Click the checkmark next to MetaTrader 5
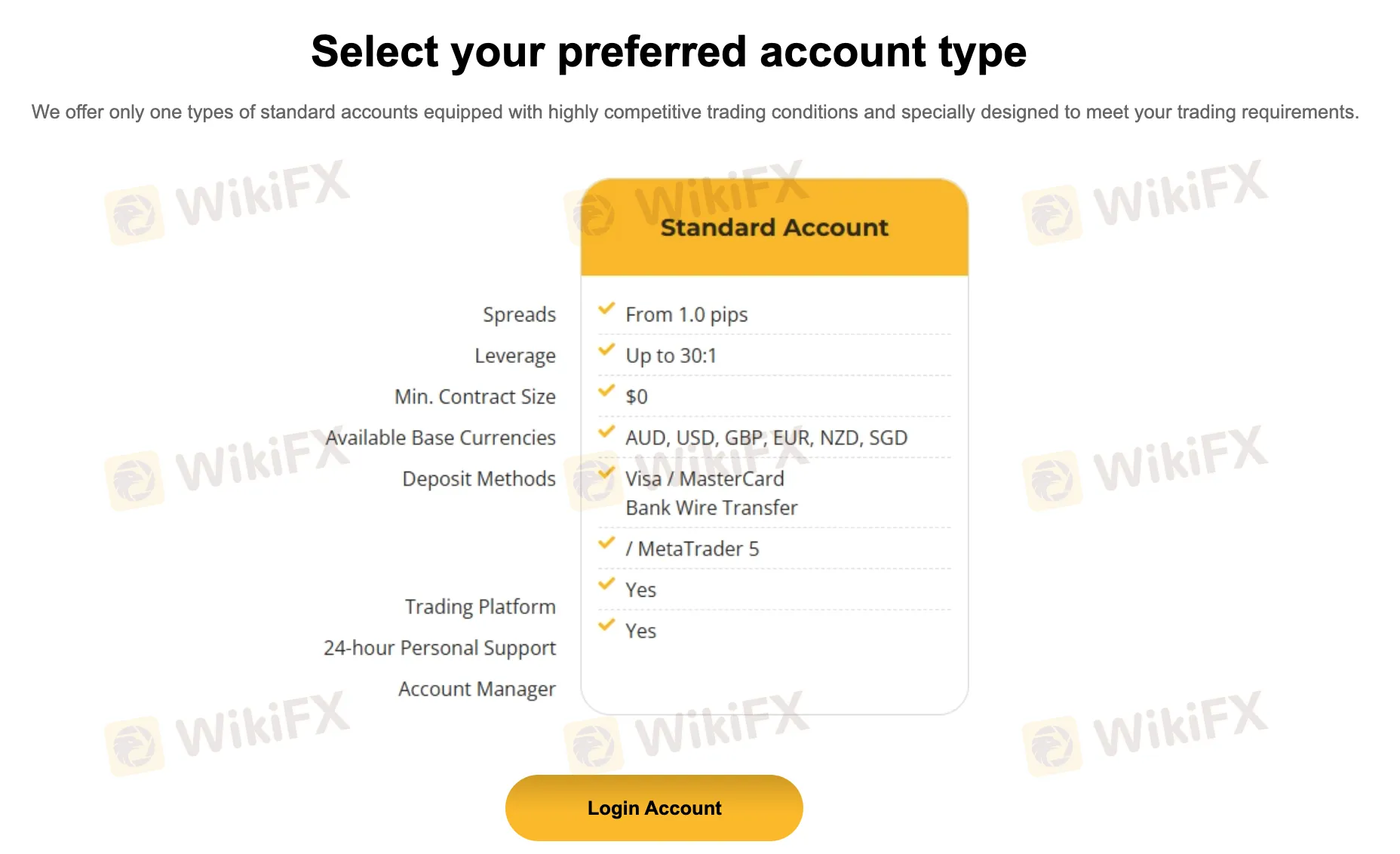Screen dimensions: 1400x854 click(606, 543)
